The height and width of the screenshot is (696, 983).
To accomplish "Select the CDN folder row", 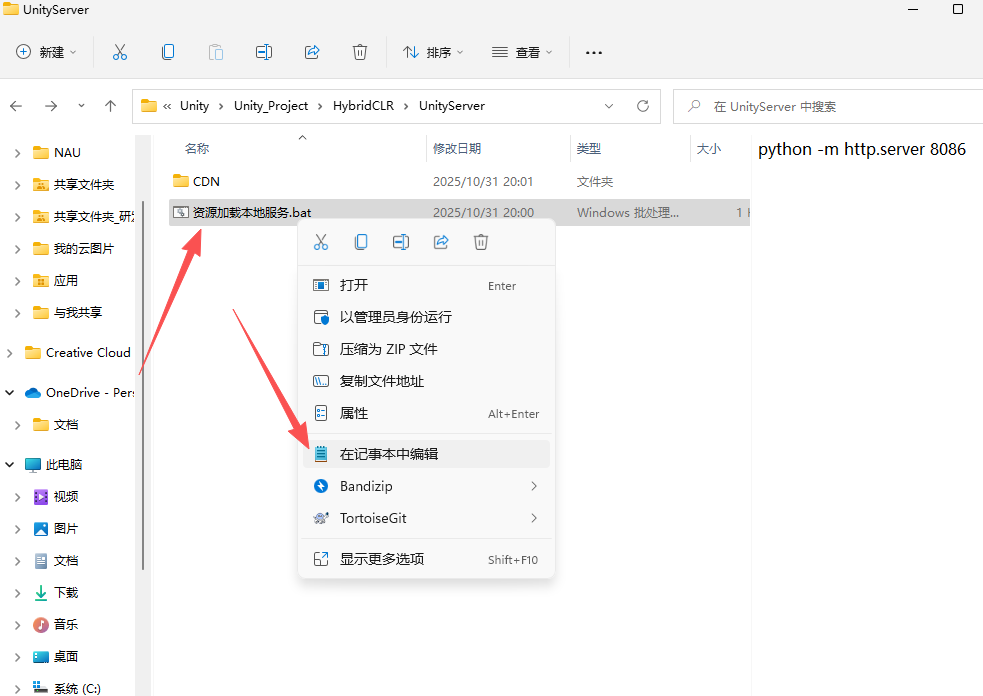I will pos(460,181).
